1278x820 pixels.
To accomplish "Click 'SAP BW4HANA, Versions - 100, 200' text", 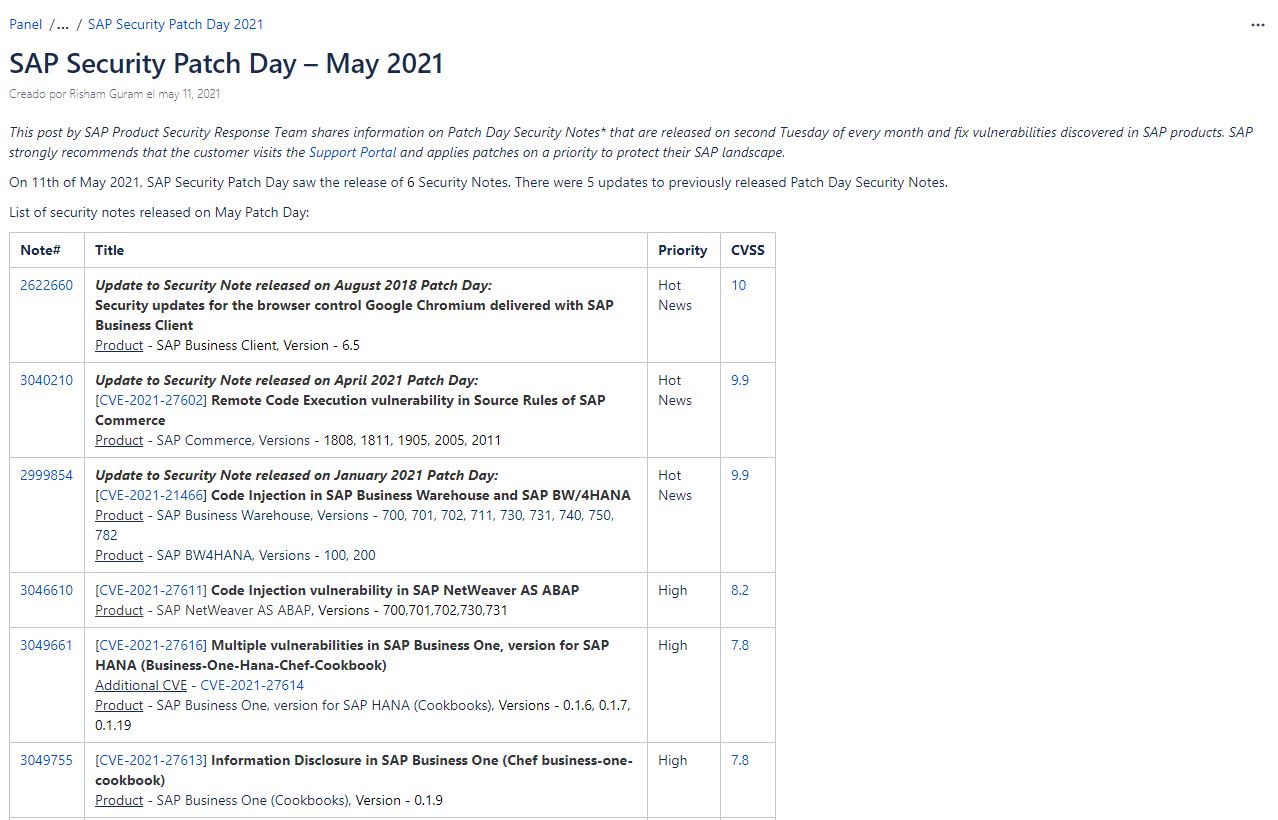I will 266,555.
